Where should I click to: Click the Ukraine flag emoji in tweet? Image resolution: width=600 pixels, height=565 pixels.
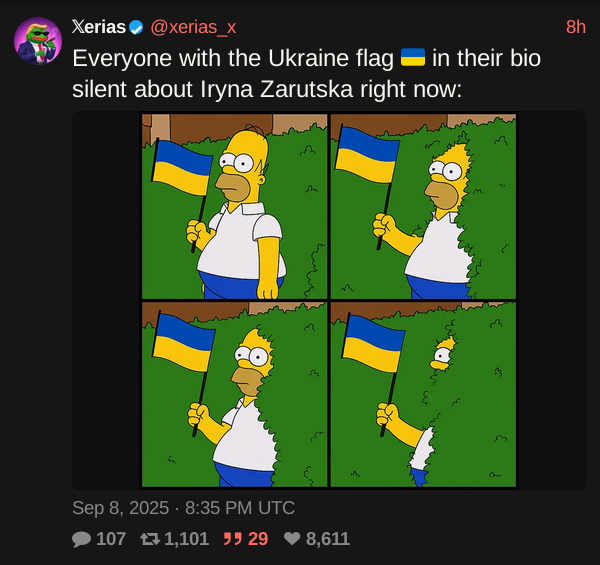click(x=413, y=58)
